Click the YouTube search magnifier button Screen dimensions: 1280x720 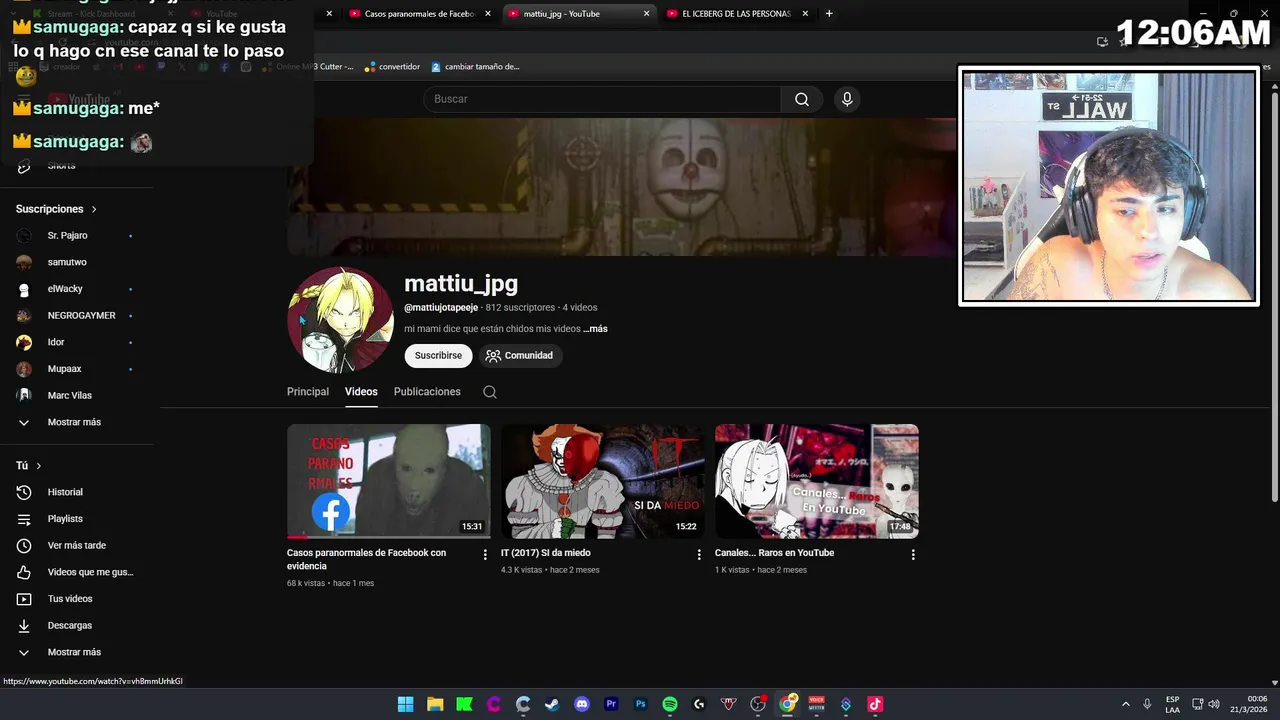[802, 99]
